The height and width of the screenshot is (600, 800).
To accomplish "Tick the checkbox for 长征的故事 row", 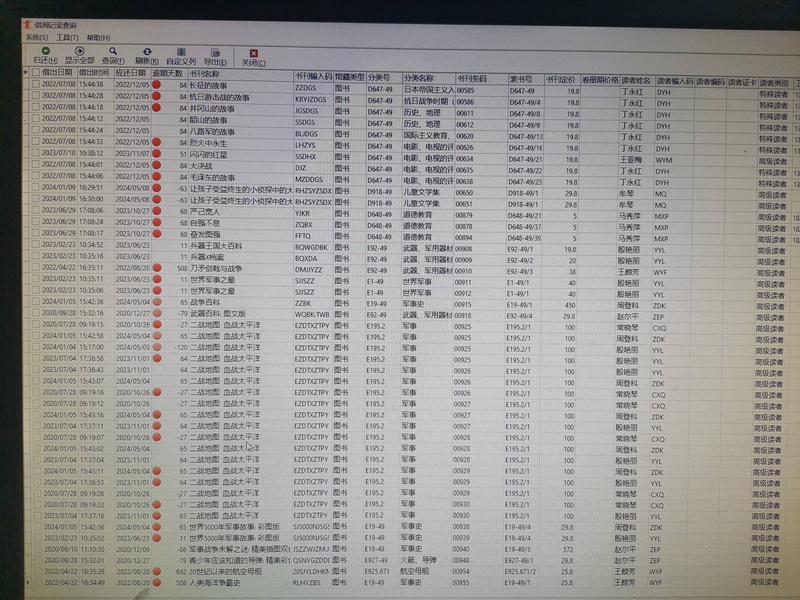I will (36, 84).
